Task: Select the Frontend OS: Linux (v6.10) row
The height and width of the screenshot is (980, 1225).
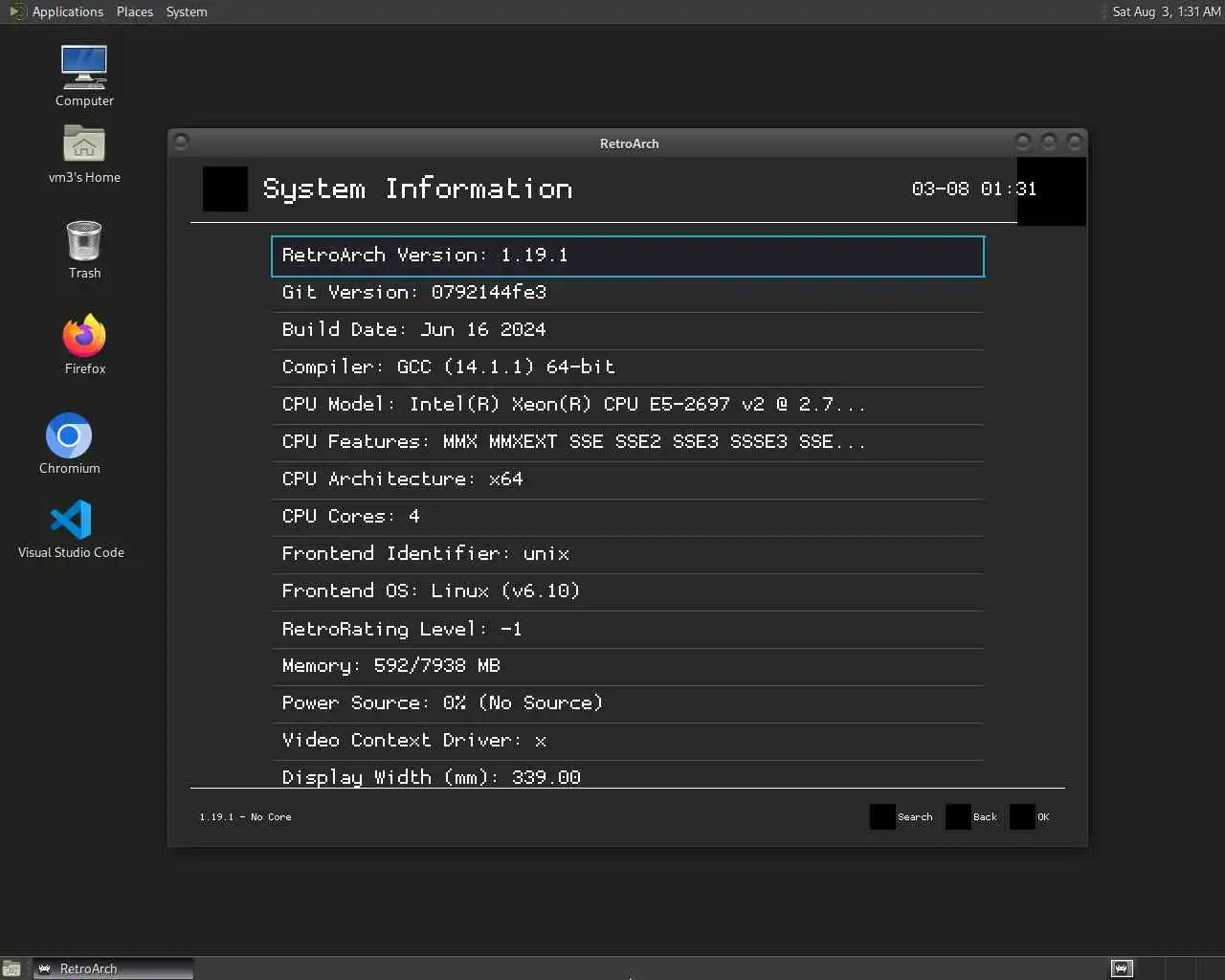Action: point(628,591)
